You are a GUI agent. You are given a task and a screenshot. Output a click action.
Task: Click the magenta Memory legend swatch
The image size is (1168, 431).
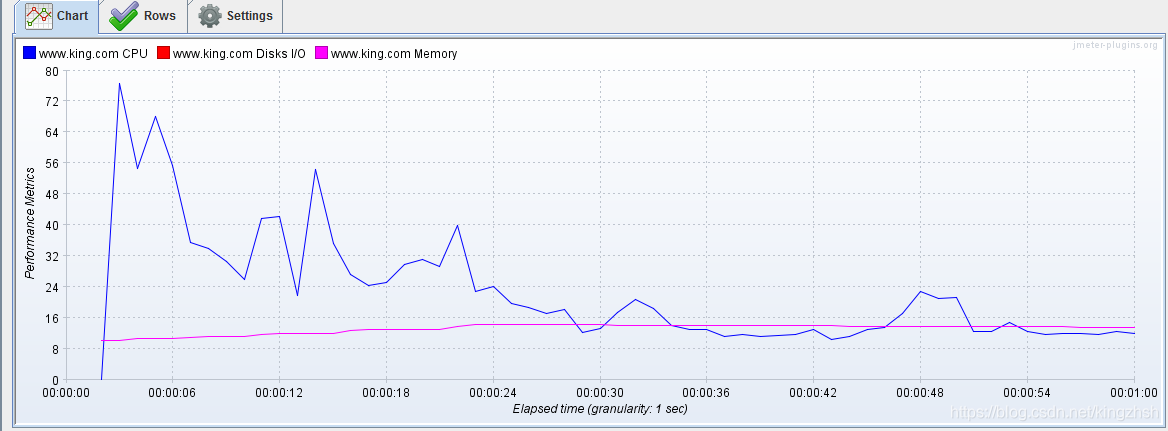322,53
